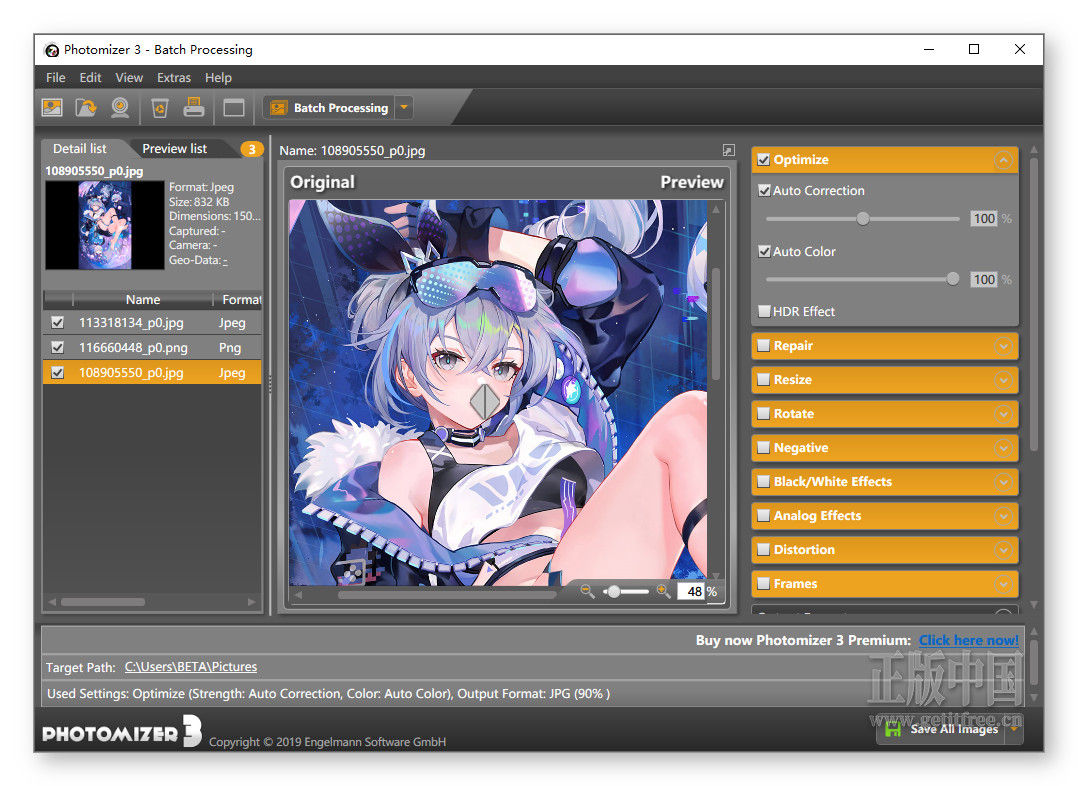This screenshot has width=1078, height=786.
Task: Open the Batch Processing mode dropdown arrow
Action: tap(404, 107)
